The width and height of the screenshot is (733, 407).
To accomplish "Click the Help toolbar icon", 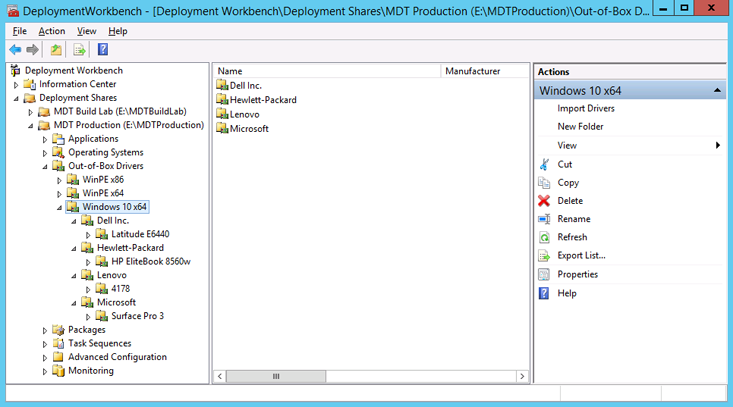I will [103, 50].
